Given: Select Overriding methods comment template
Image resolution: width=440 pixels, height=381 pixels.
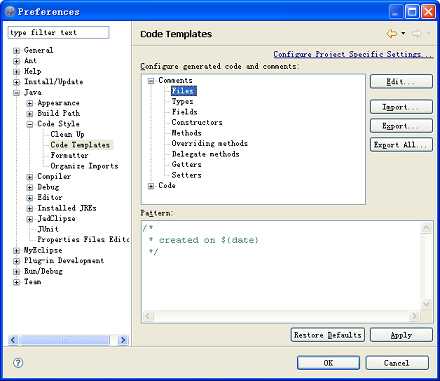Looking at the screenshot, I should point(209,143).
